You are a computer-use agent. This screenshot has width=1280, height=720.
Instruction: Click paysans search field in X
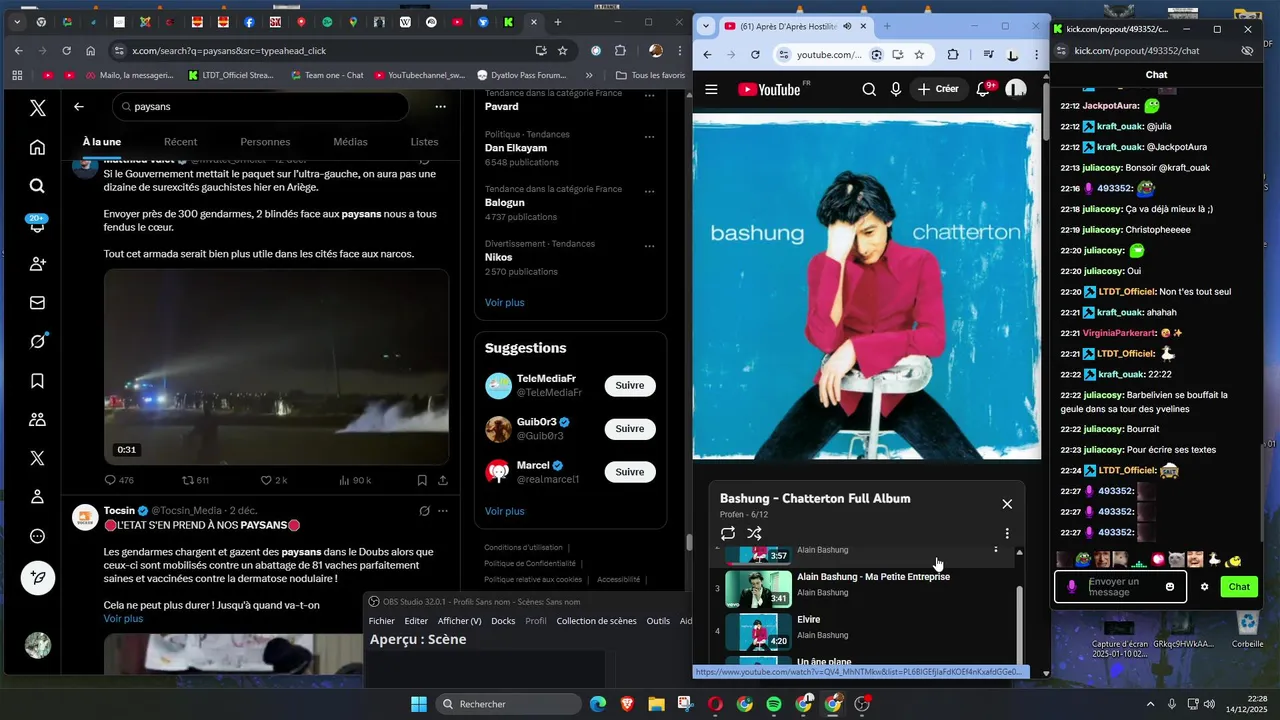coord(260,106)
